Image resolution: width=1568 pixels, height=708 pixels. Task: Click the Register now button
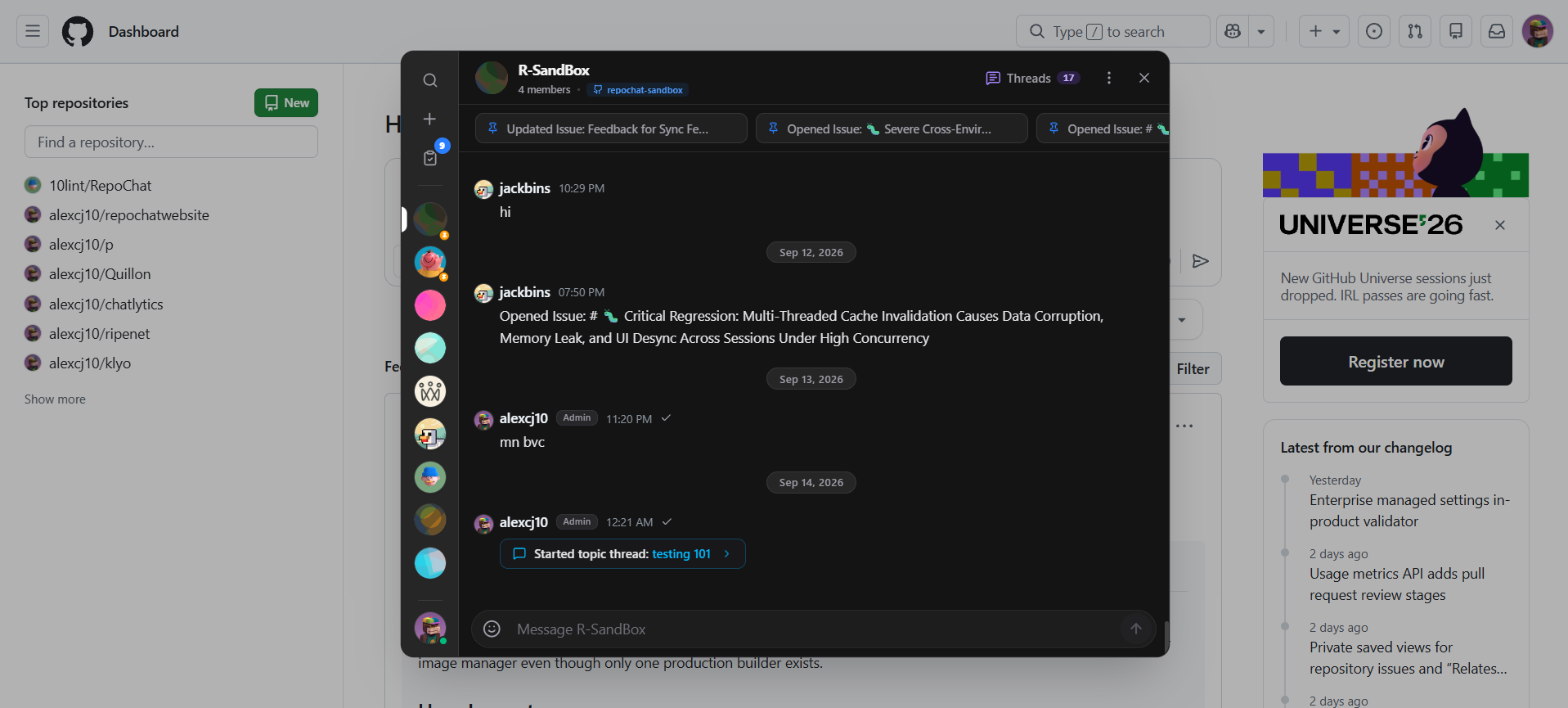[x=1396, y=361]
